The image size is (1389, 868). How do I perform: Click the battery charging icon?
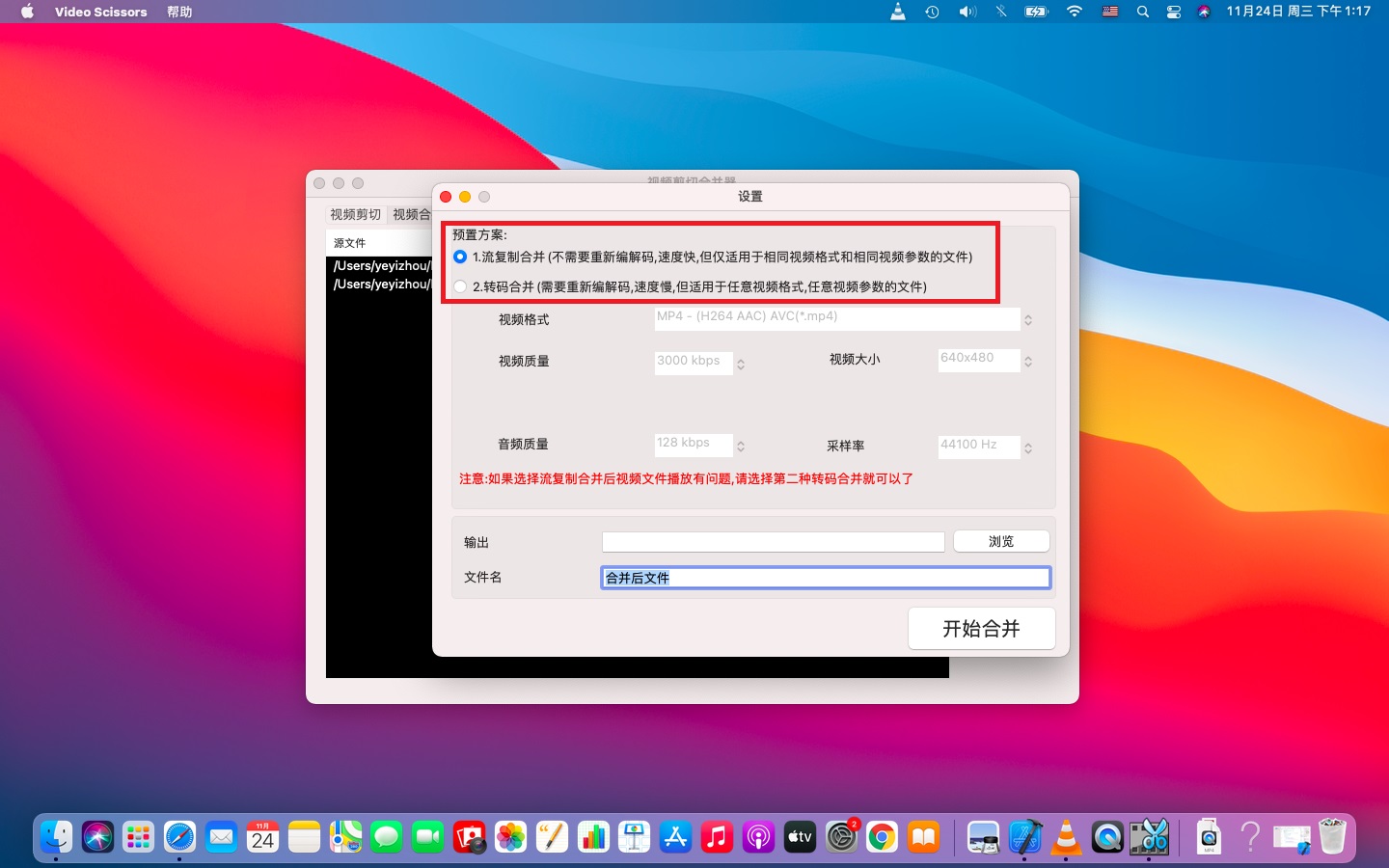tap(1036, 12)
